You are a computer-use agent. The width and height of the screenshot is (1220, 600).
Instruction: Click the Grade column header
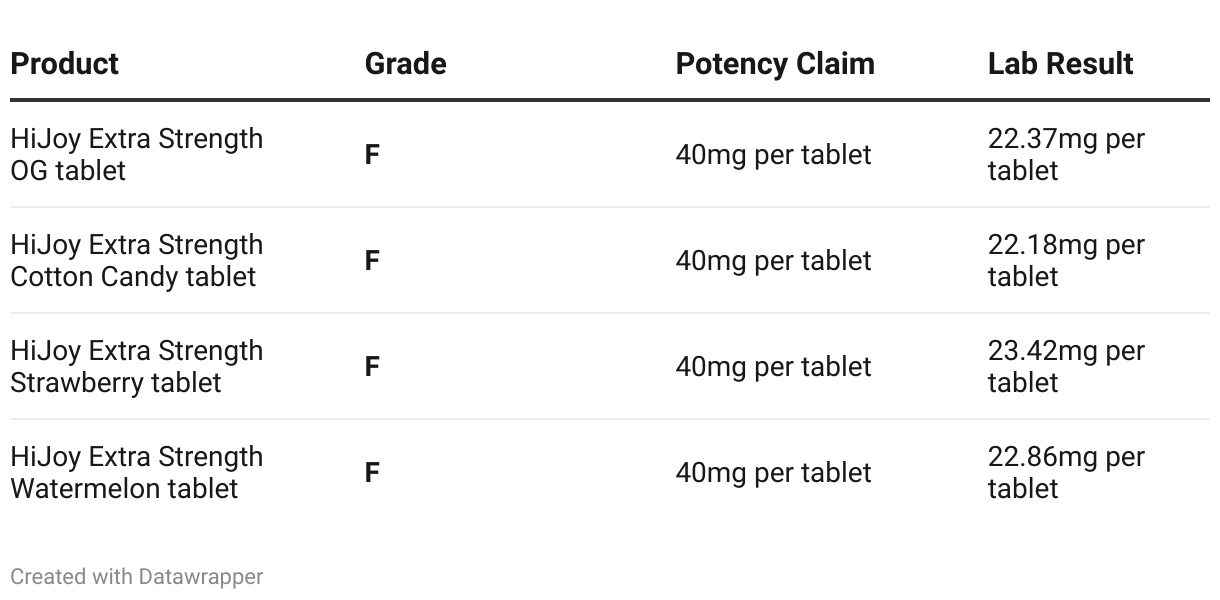click(x=406, y=64)
